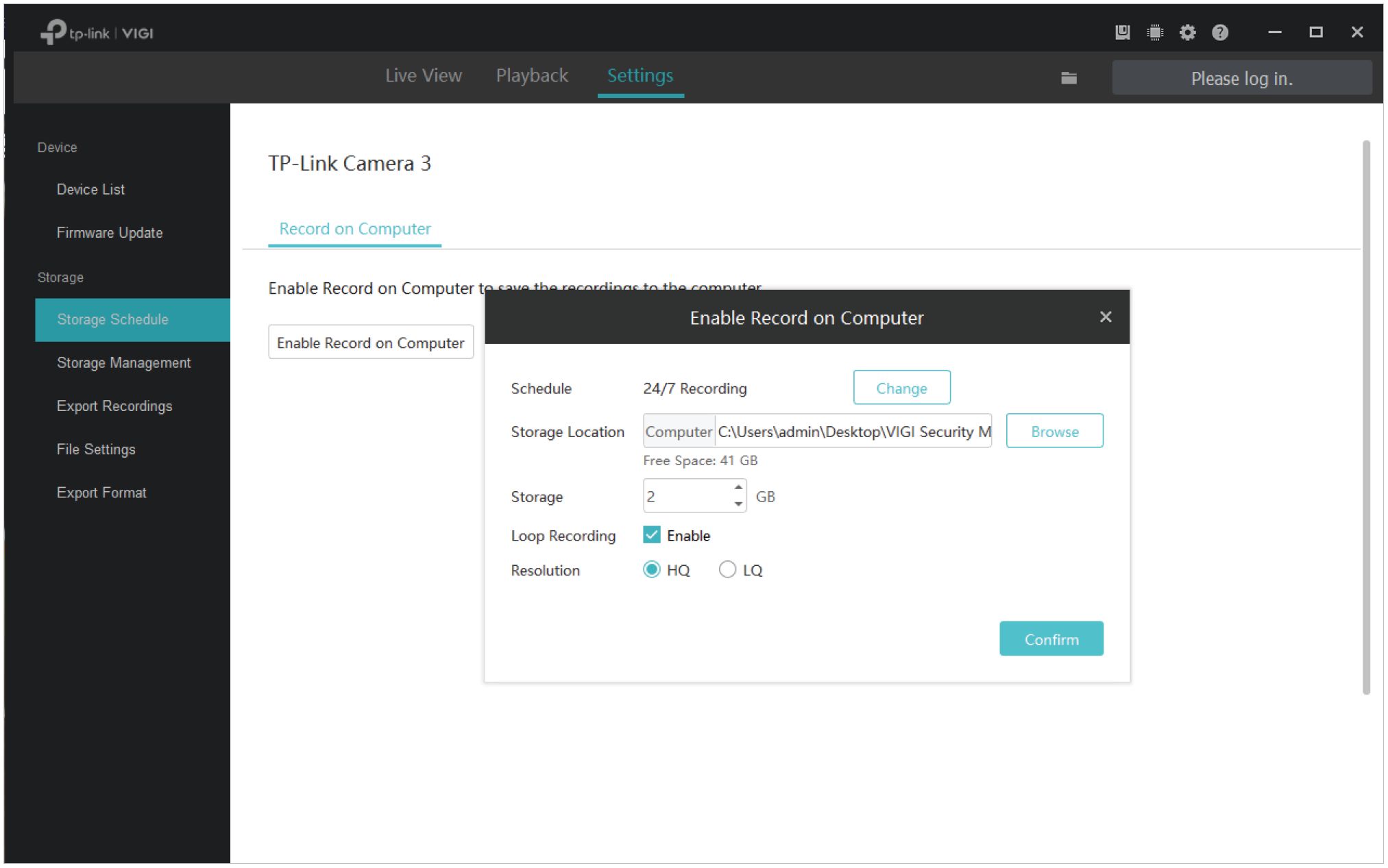The height and width of the screenshot is (868, 1388).
Task: Click the storage disk icon in title bar
Action: click(1122, 32)
